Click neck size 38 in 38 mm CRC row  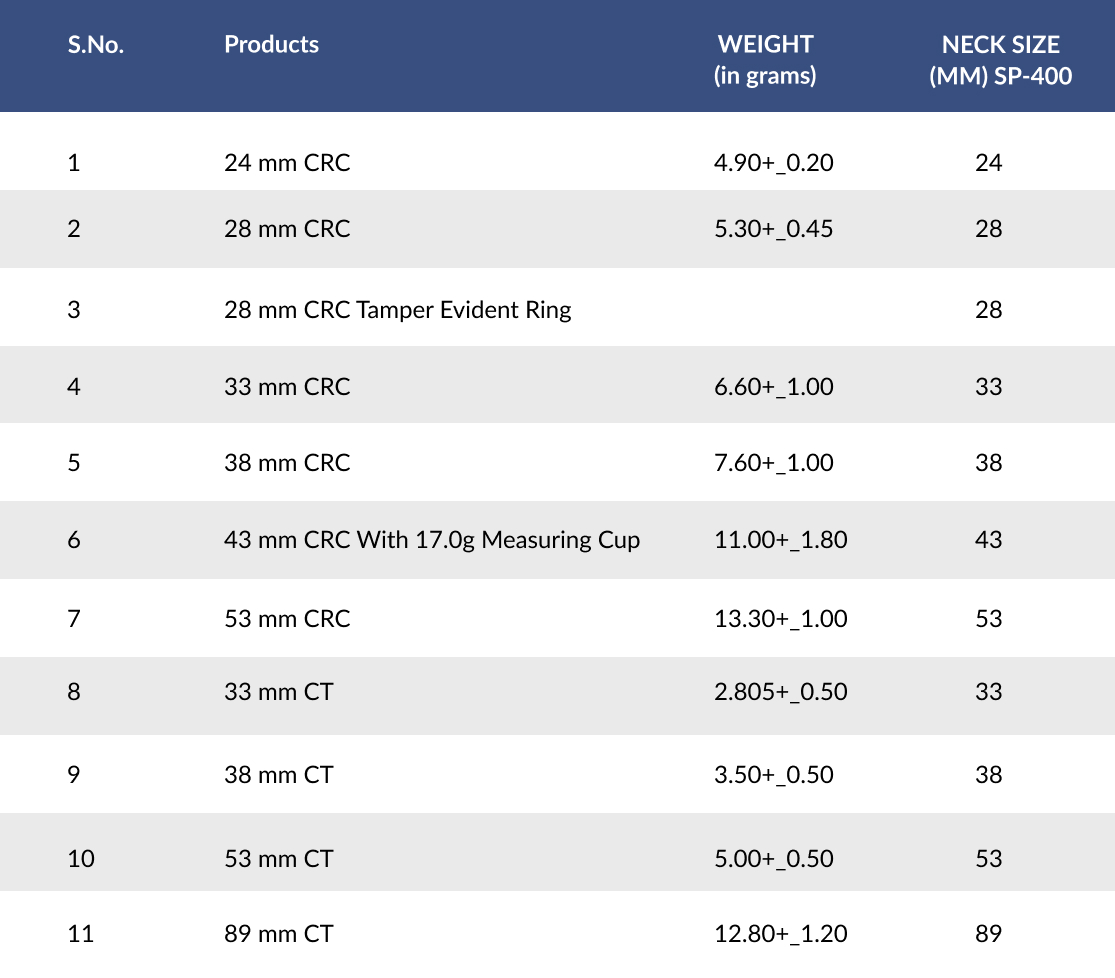coord(988,463)
